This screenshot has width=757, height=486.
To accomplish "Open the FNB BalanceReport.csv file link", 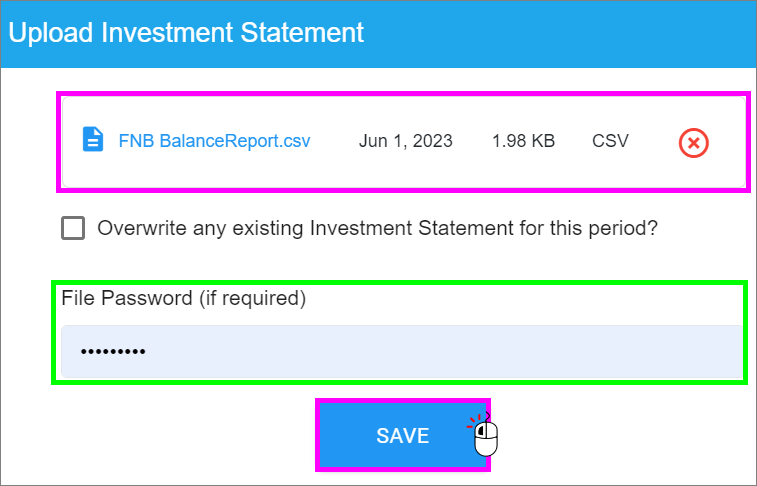I will click(214, 141).
